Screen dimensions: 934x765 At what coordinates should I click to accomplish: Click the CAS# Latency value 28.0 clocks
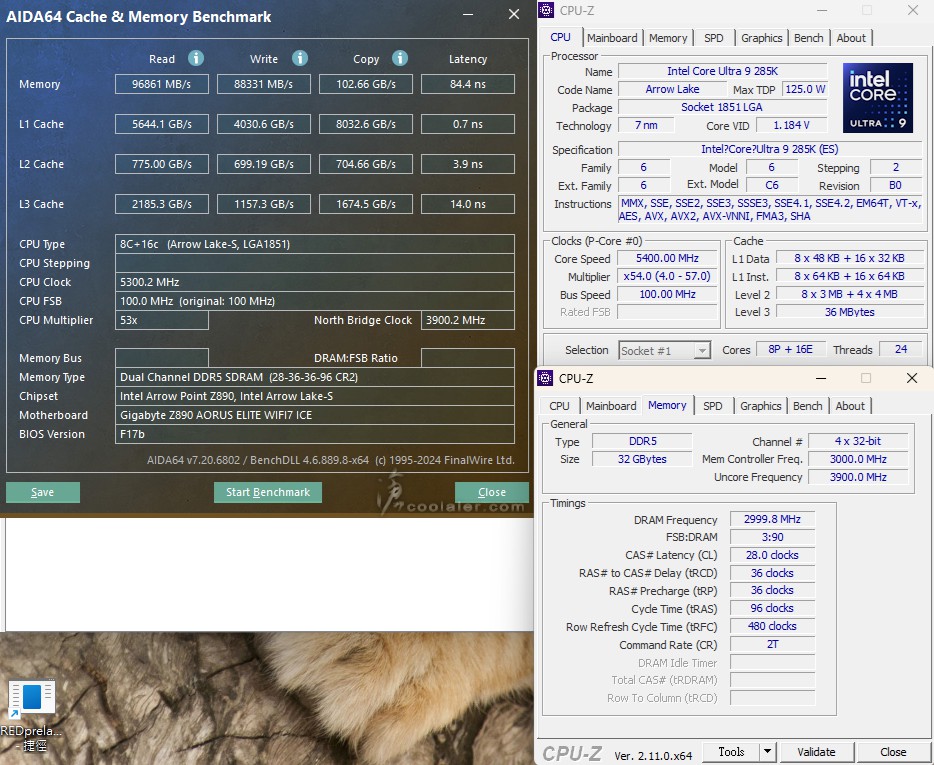tap(772, 555)
